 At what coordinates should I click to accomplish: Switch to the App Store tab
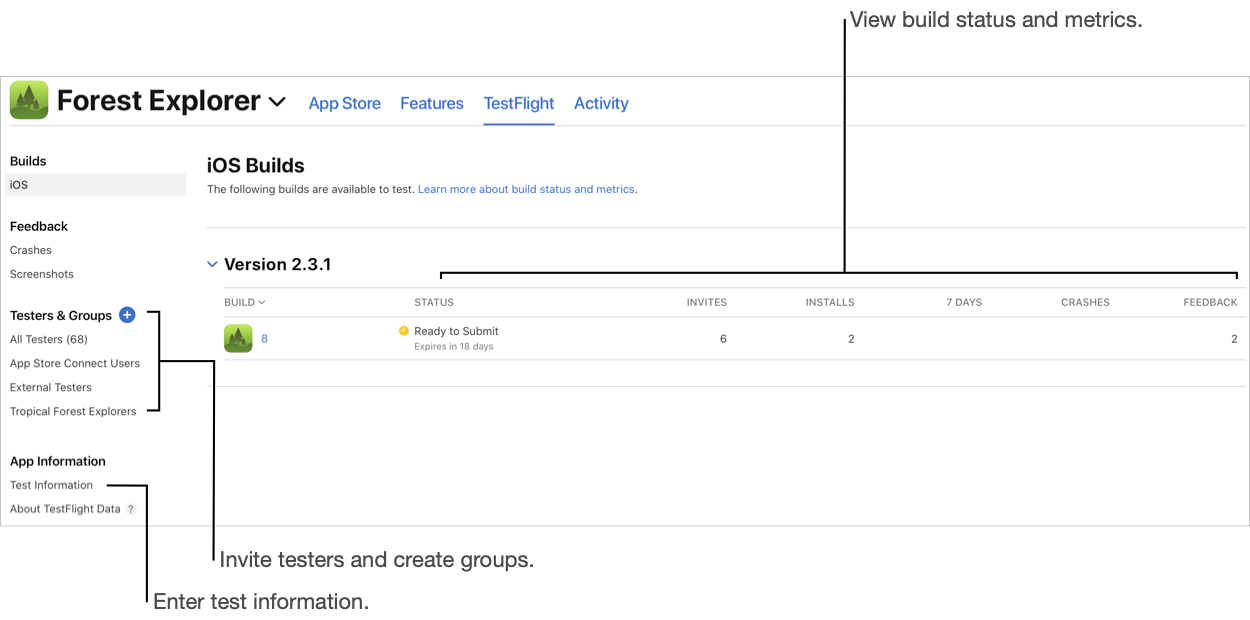click(344, 103)
